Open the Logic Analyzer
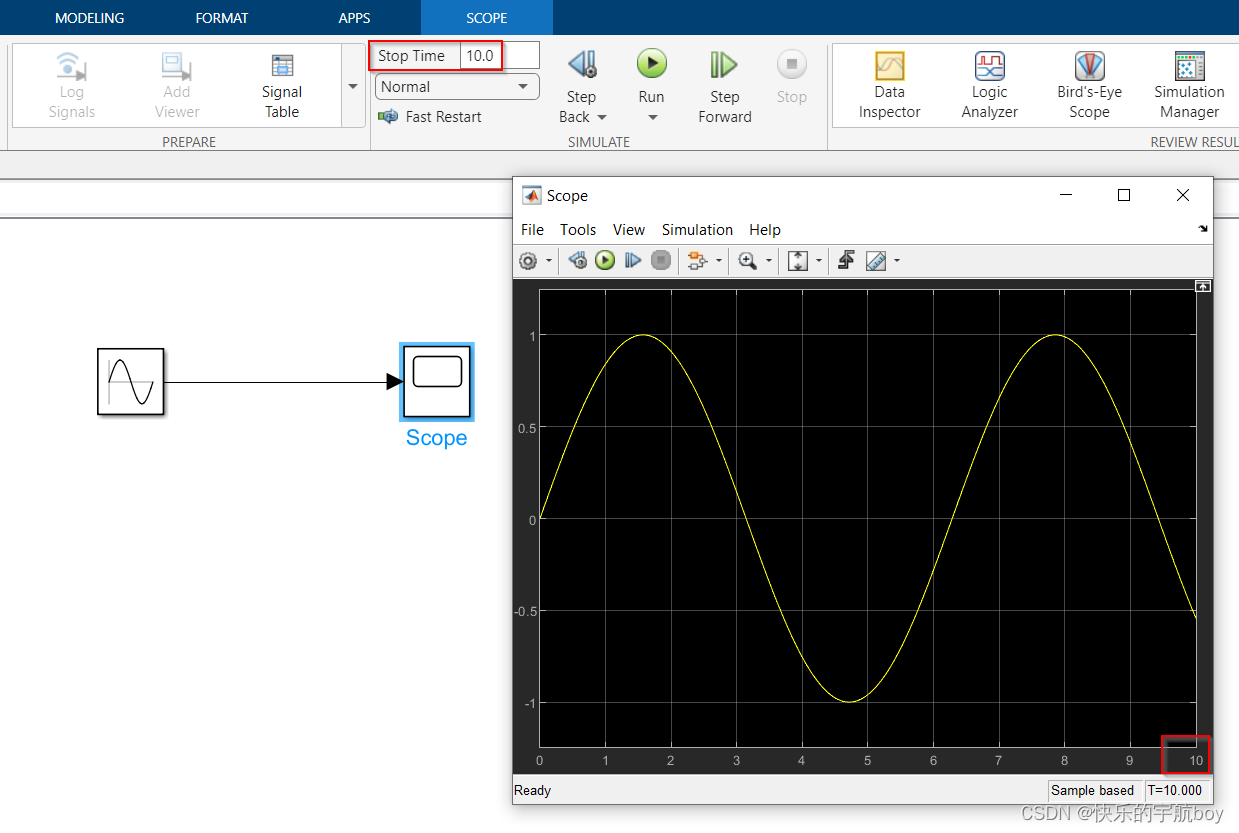The height and width of the screenshot is (833, 1239). click(x=989, y=86)
